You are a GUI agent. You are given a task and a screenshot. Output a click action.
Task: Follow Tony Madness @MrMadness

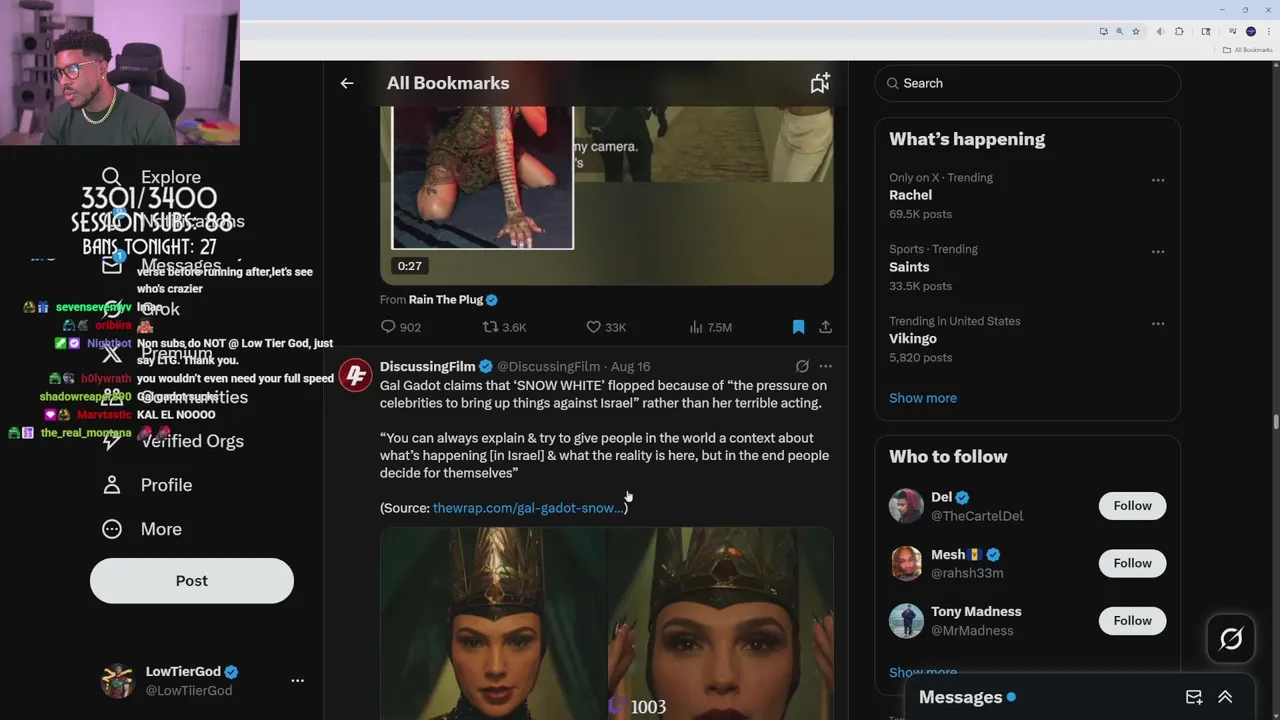[x=1132, y=621]
